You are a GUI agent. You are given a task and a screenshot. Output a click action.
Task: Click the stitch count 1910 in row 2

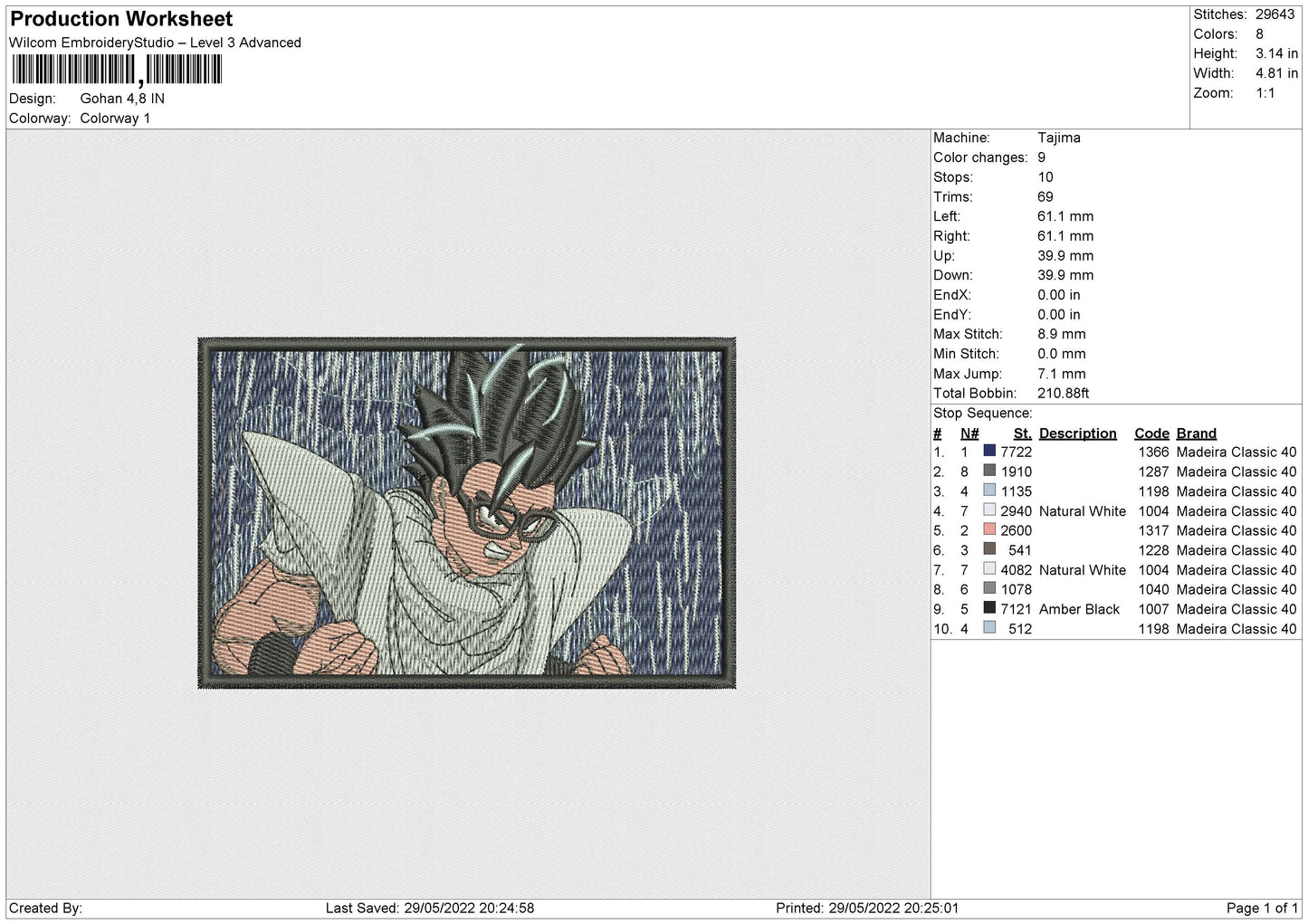[1017, 472]
